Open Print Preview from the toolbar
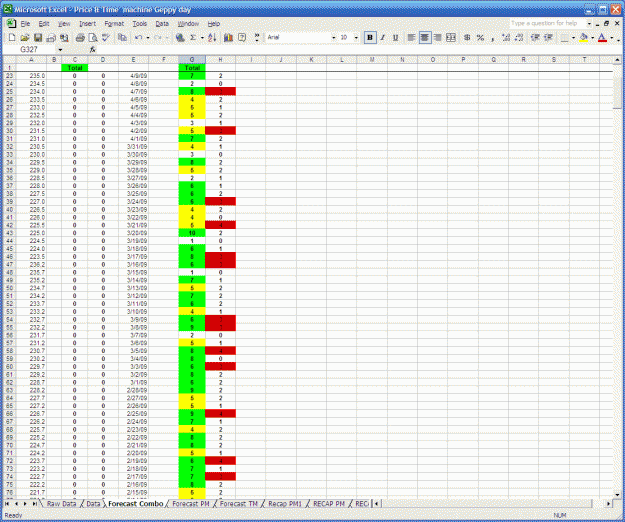This screenshot has width=625, height=522. [93, 37]
